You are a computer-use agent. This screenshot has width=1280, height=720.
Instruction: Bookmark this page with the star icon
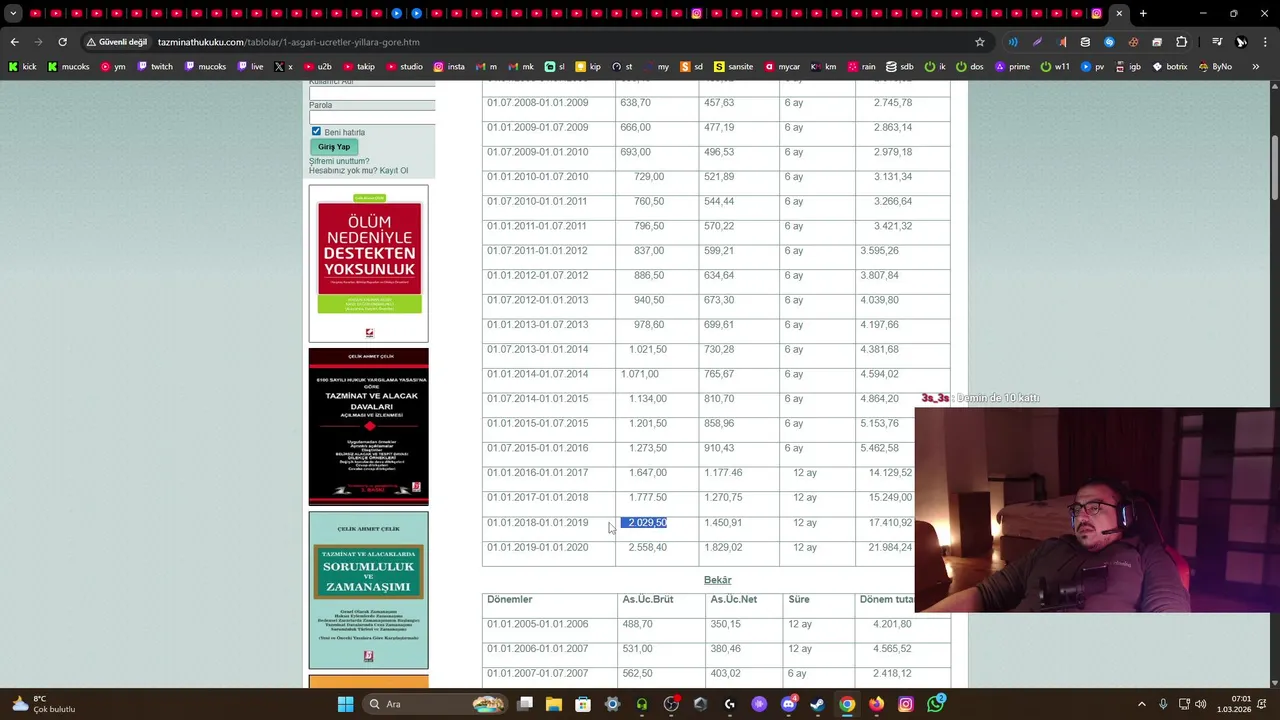[x=980, y=42]
